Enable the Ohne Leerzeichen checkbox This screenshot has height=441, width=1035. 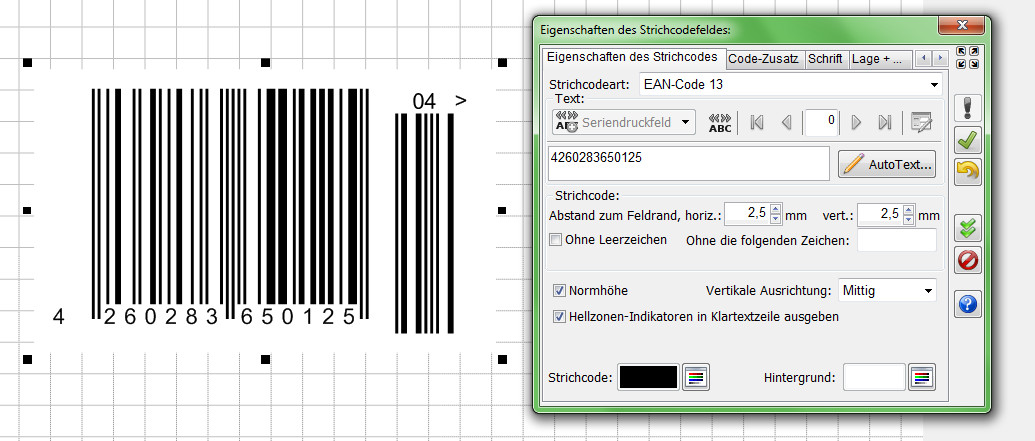pyautogui.click(x=557, y=240)
